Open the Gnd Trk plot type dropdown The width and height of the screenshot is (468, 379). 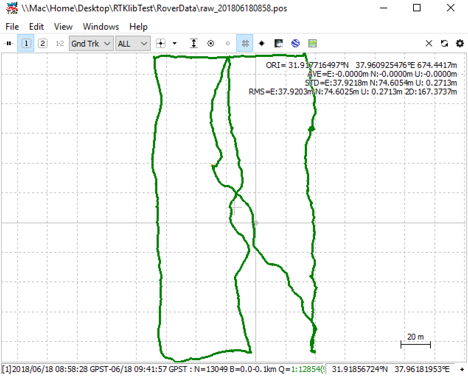[91, 44]
